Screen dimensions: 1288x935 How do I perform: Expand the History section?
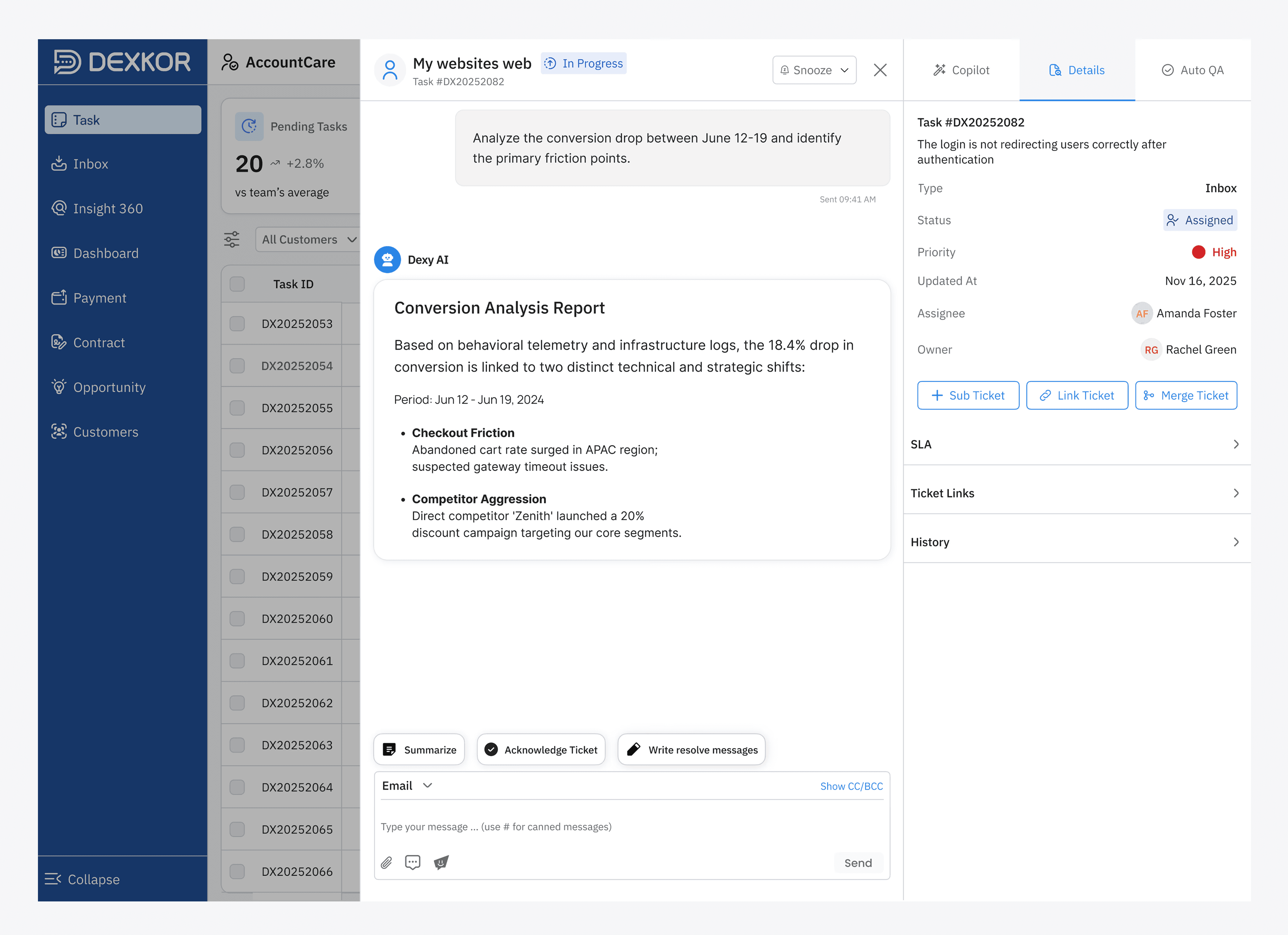(1077, 542)
